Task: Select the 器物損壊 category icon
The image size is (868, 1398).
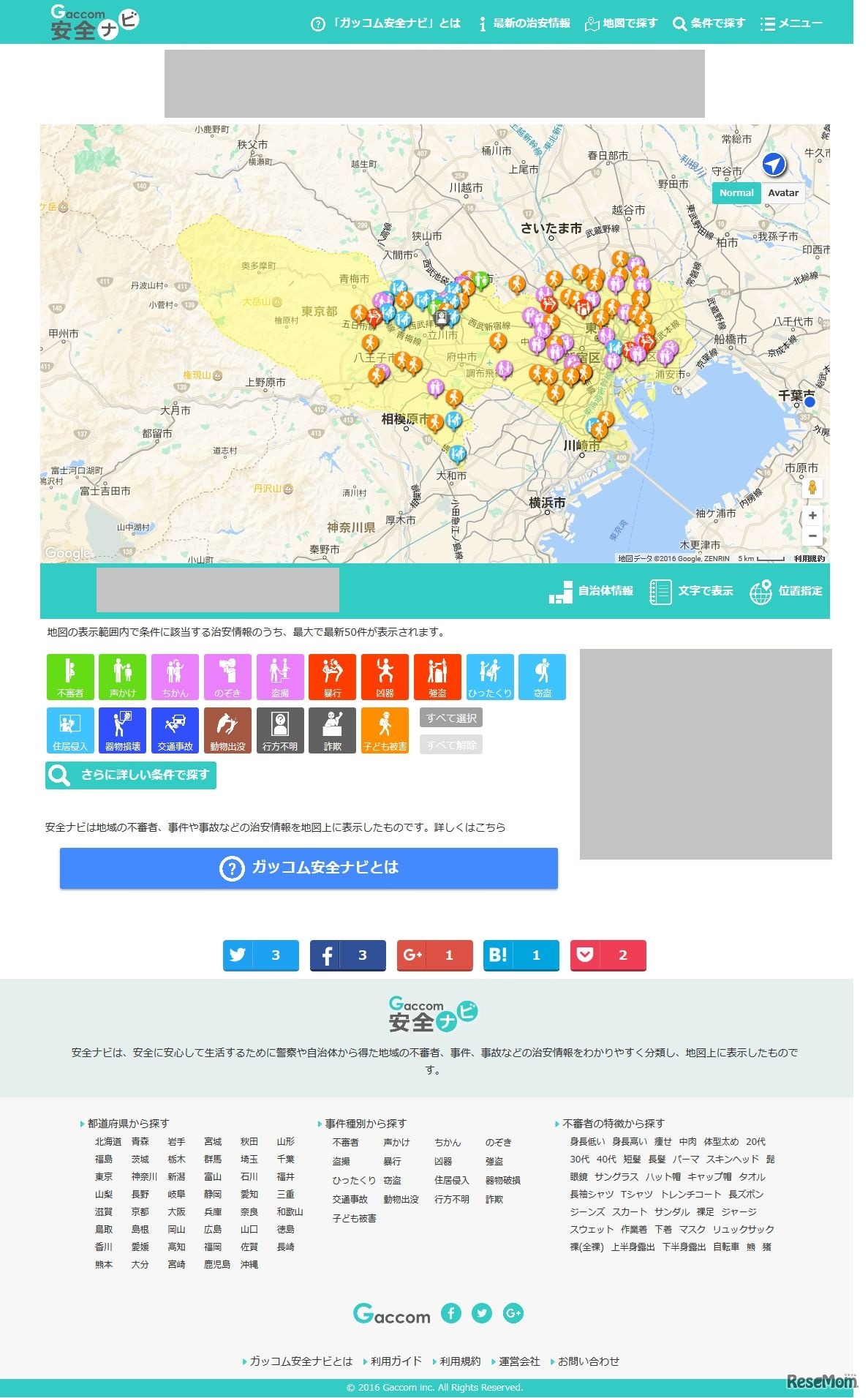Action: [x=123, y=730]
